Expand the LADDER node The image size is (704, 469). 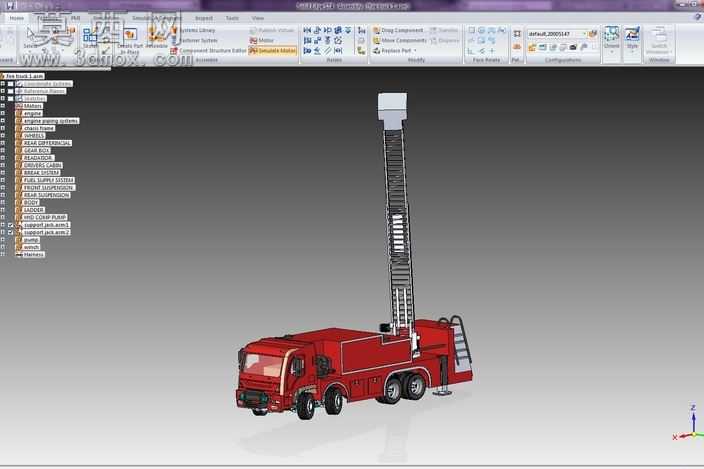coord(3,210)
